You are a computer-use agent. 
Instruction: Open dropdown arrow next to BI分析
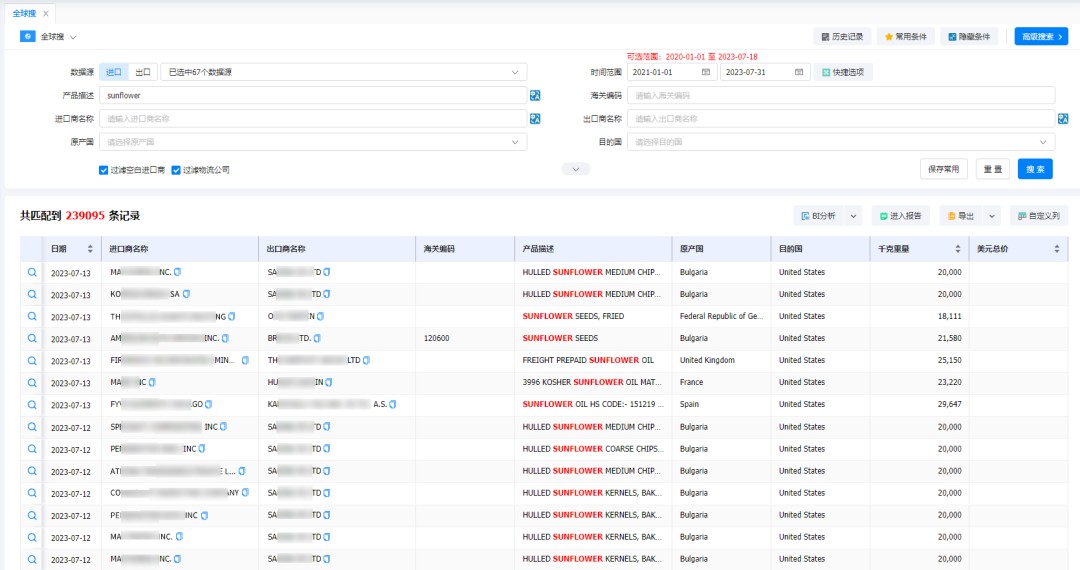point(853,216)
